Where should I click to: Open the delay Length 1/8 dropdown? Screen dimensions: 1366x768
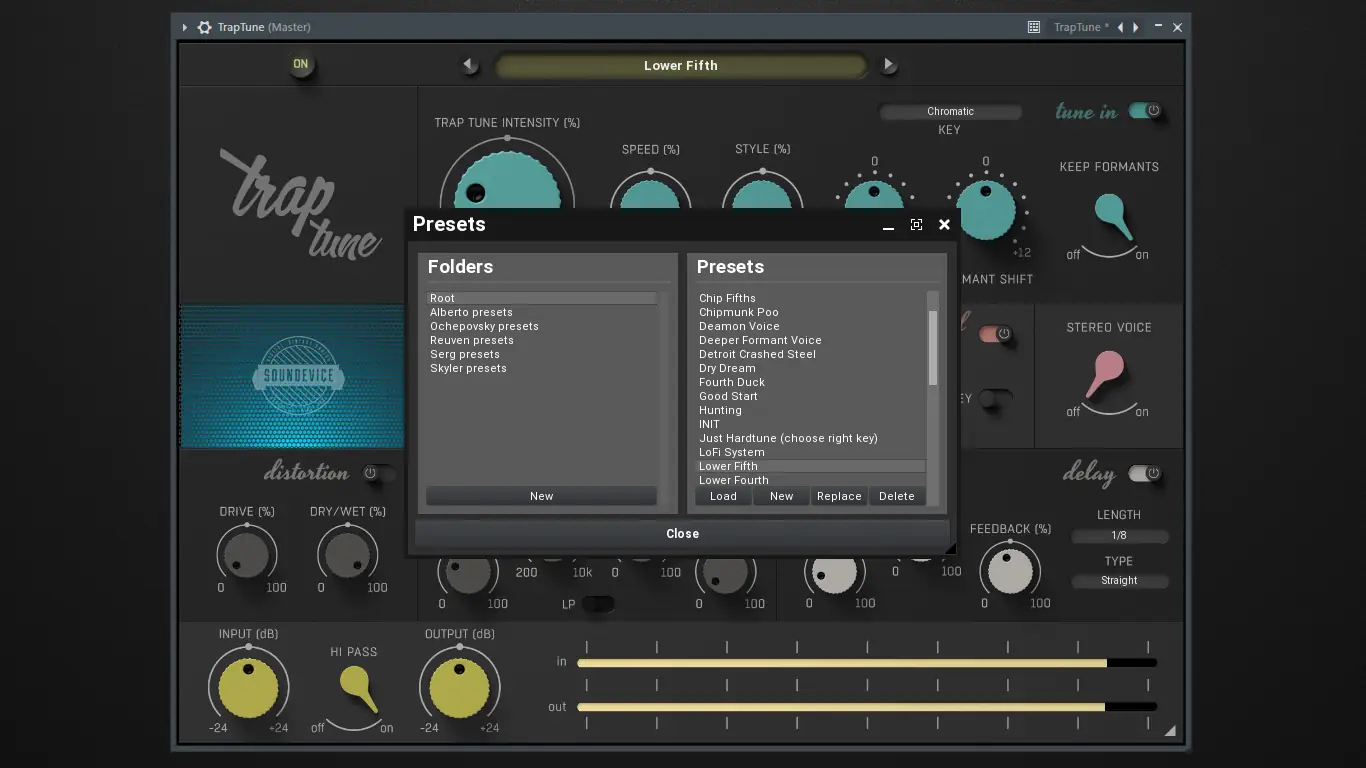point(1119,536)
